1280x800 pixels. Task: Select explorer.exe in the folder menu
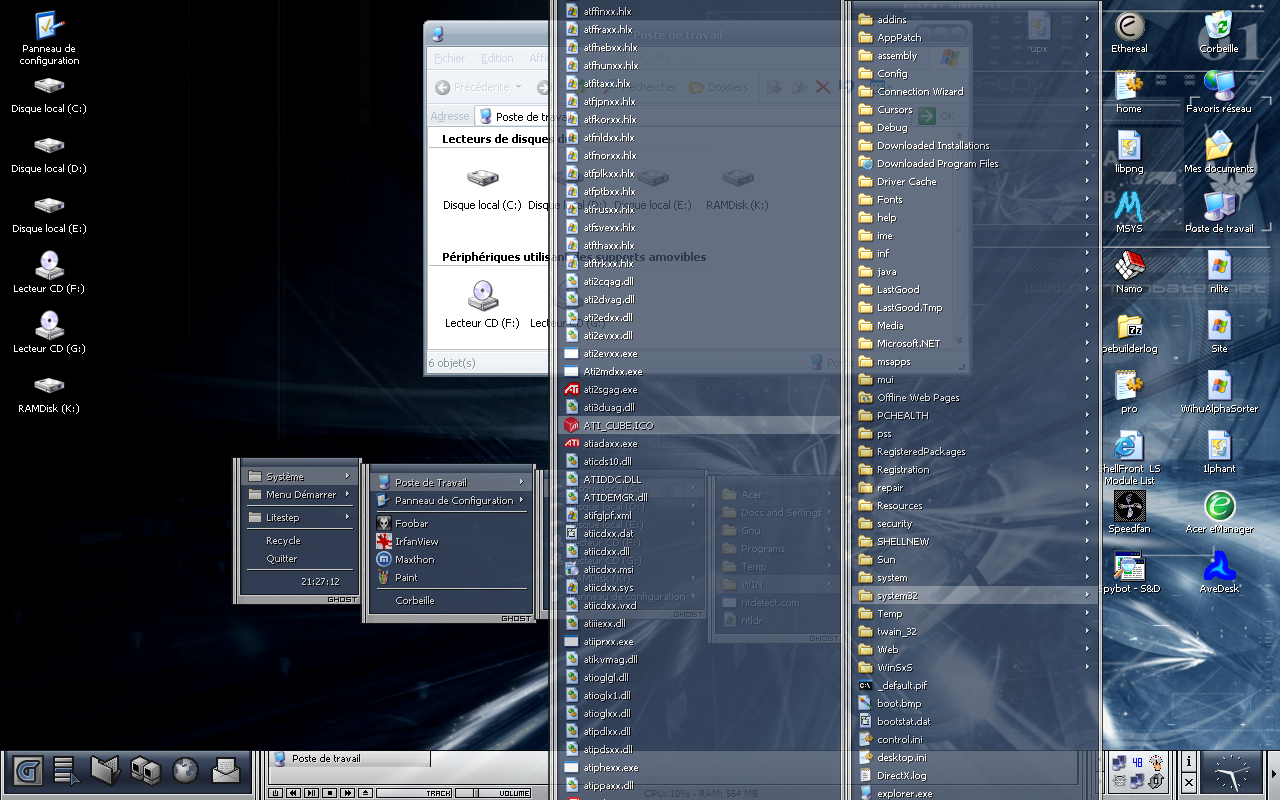[x=975, y=793]
